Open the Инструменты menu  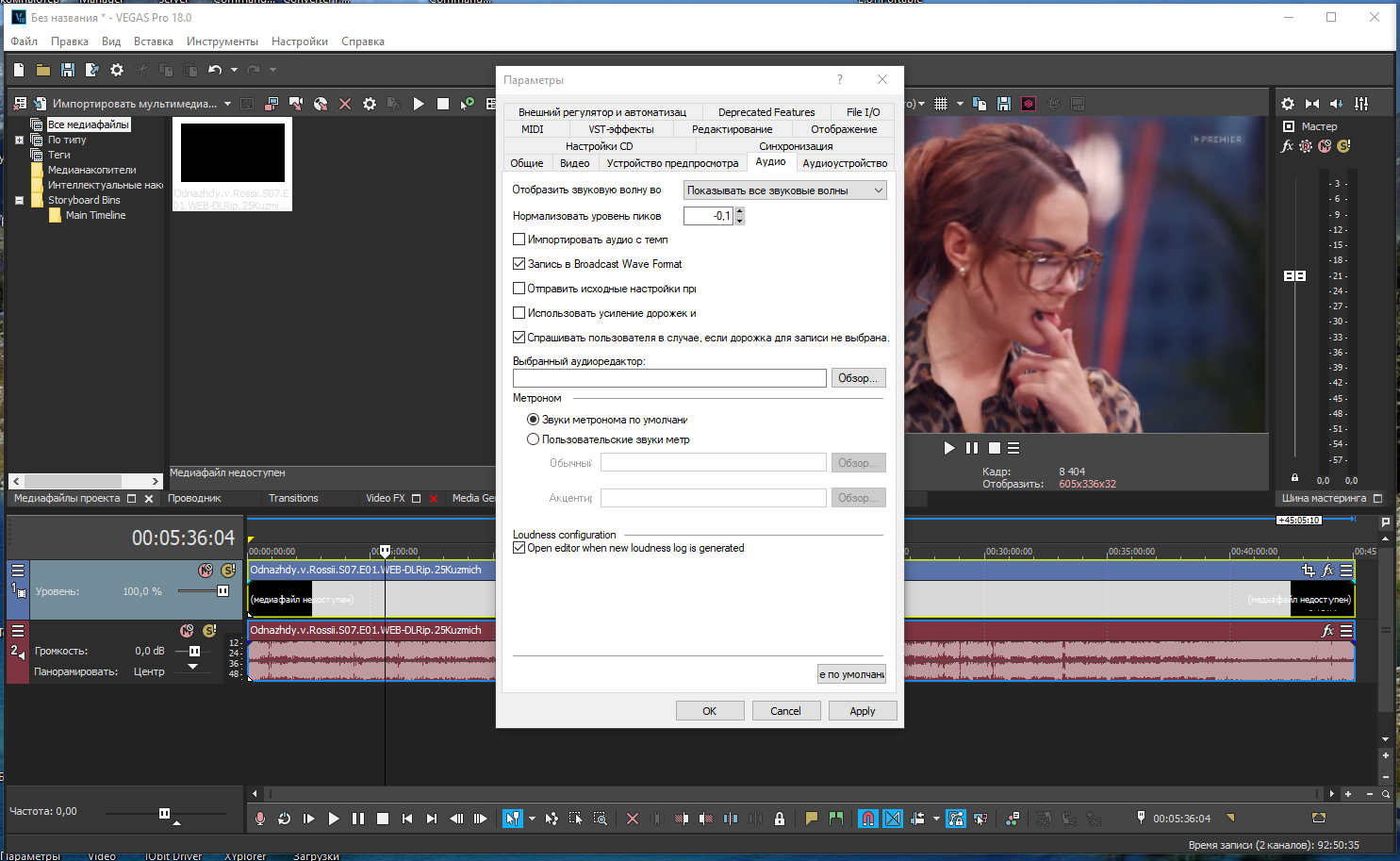coord(222,41)
